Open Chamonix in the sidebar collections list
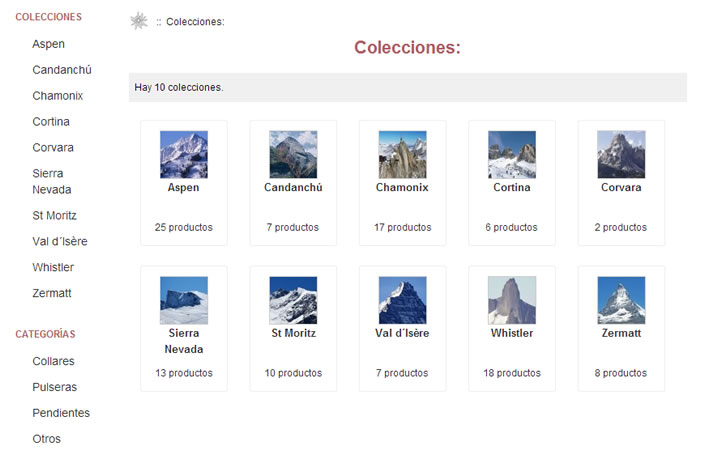This screenshot has width=705, height=451. click(58, 96)
